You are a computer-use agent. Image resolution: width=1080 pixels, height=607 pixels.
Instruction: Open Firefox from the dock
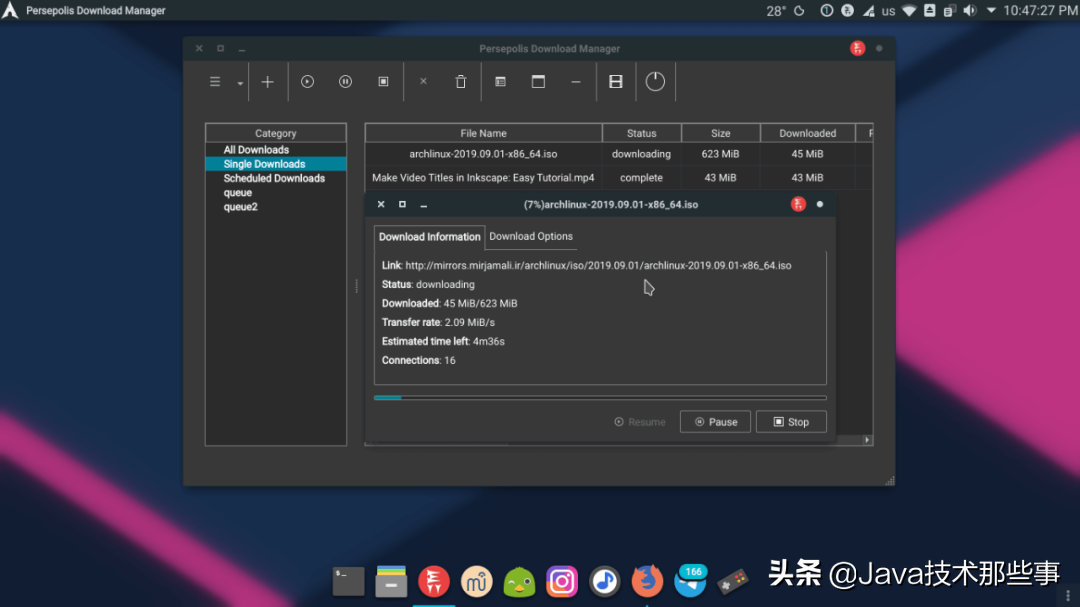click(647, 582)
